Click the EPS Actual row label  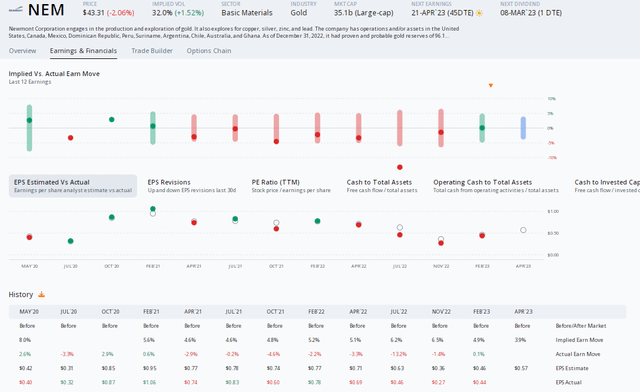click(569, 383)
